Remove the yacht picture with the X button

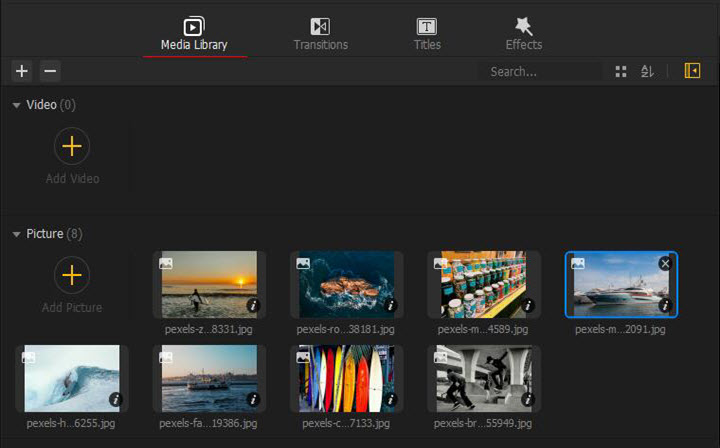pos(665,263)
